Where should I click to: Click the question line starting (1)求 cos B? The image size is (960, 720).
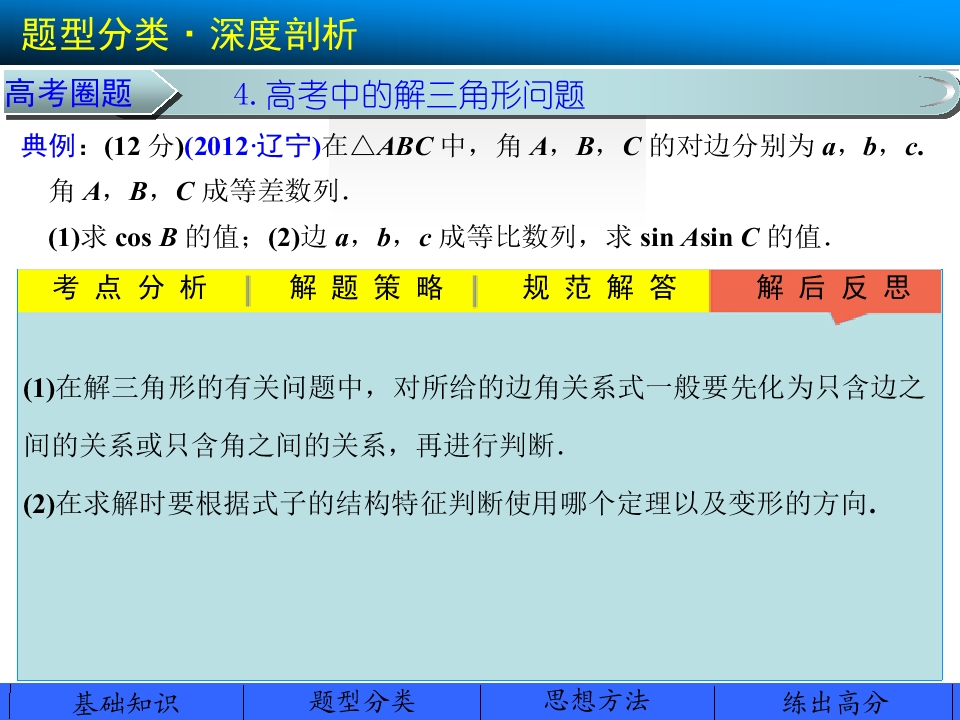point(439,237)
